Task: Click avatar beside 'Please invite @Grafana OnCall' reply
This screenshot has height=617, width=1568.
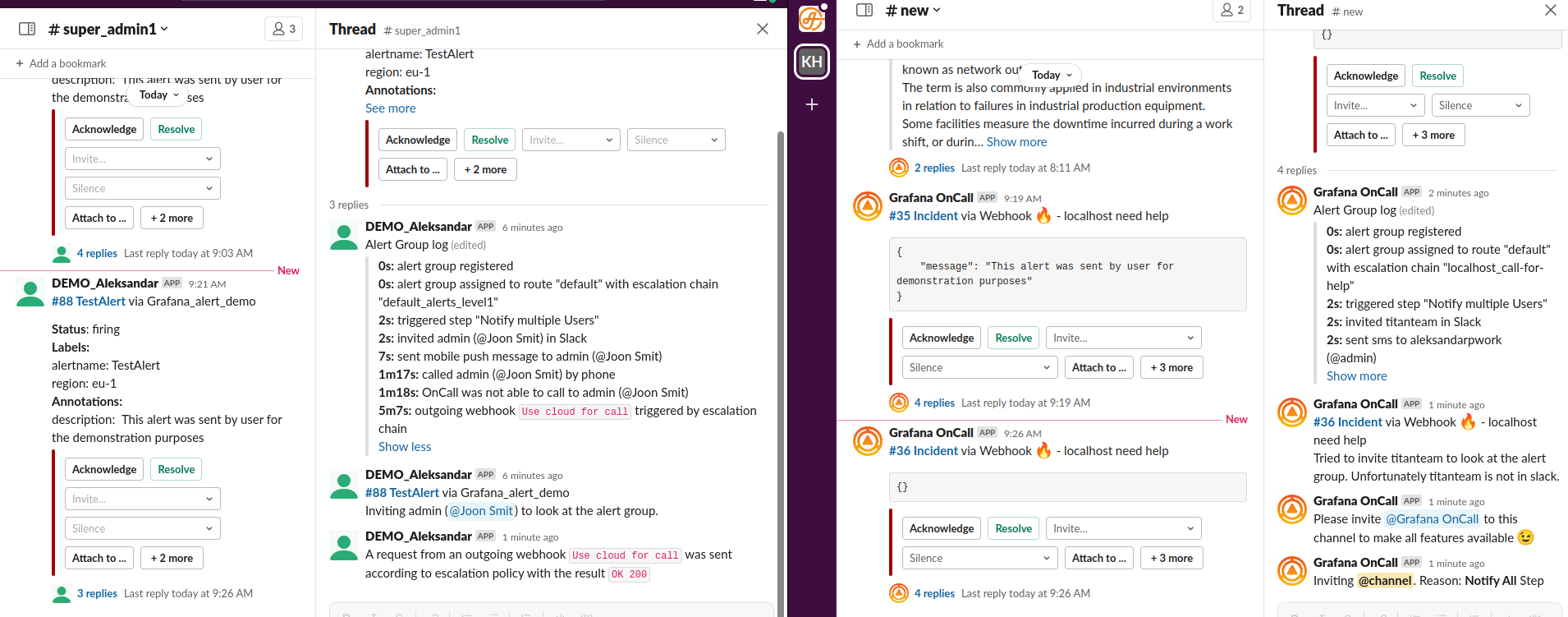Action: [1292, 509]
